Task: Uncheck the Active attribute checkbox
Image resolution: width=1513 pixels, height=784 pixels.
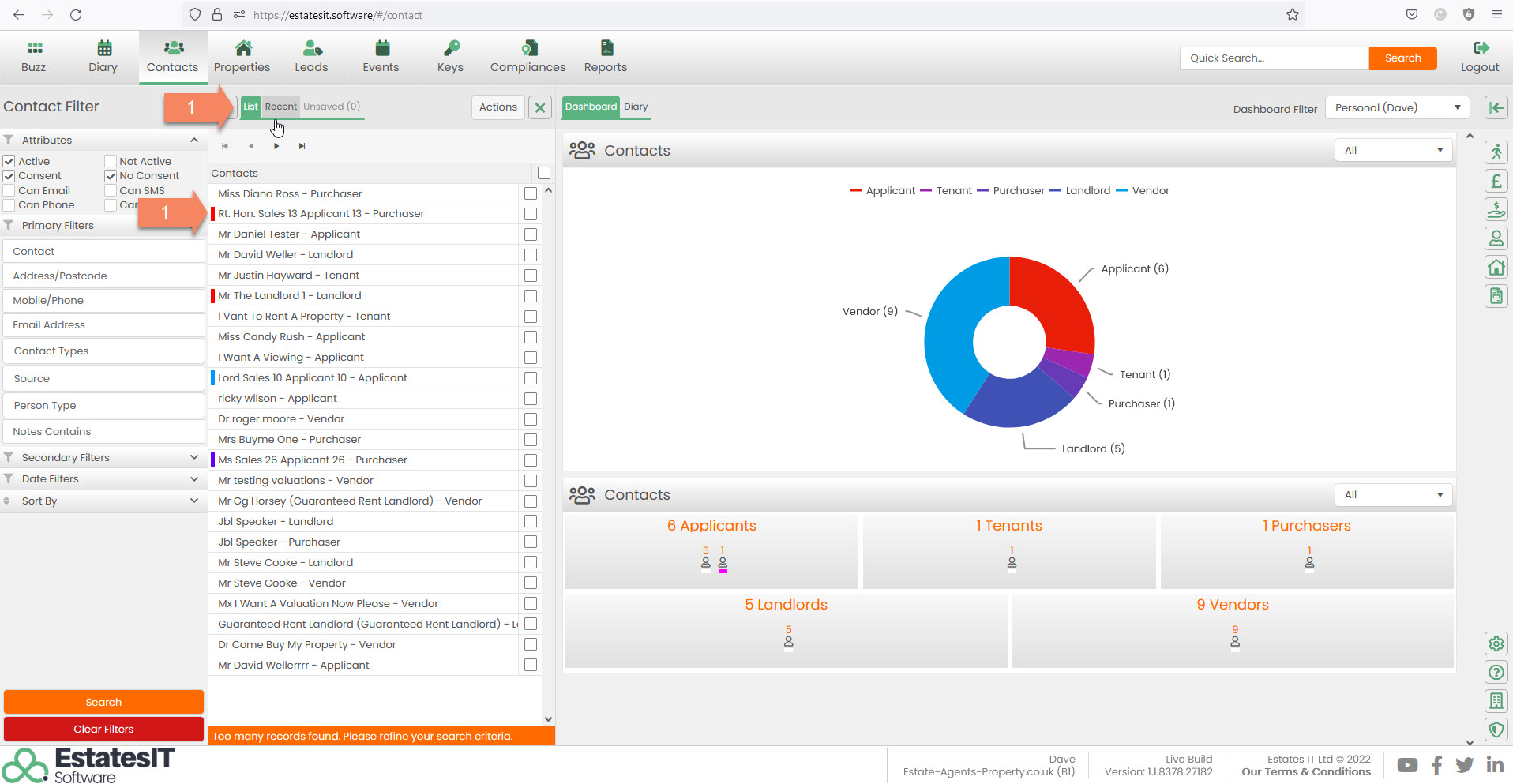Action: pyautogui.click(x=9, y=161)
